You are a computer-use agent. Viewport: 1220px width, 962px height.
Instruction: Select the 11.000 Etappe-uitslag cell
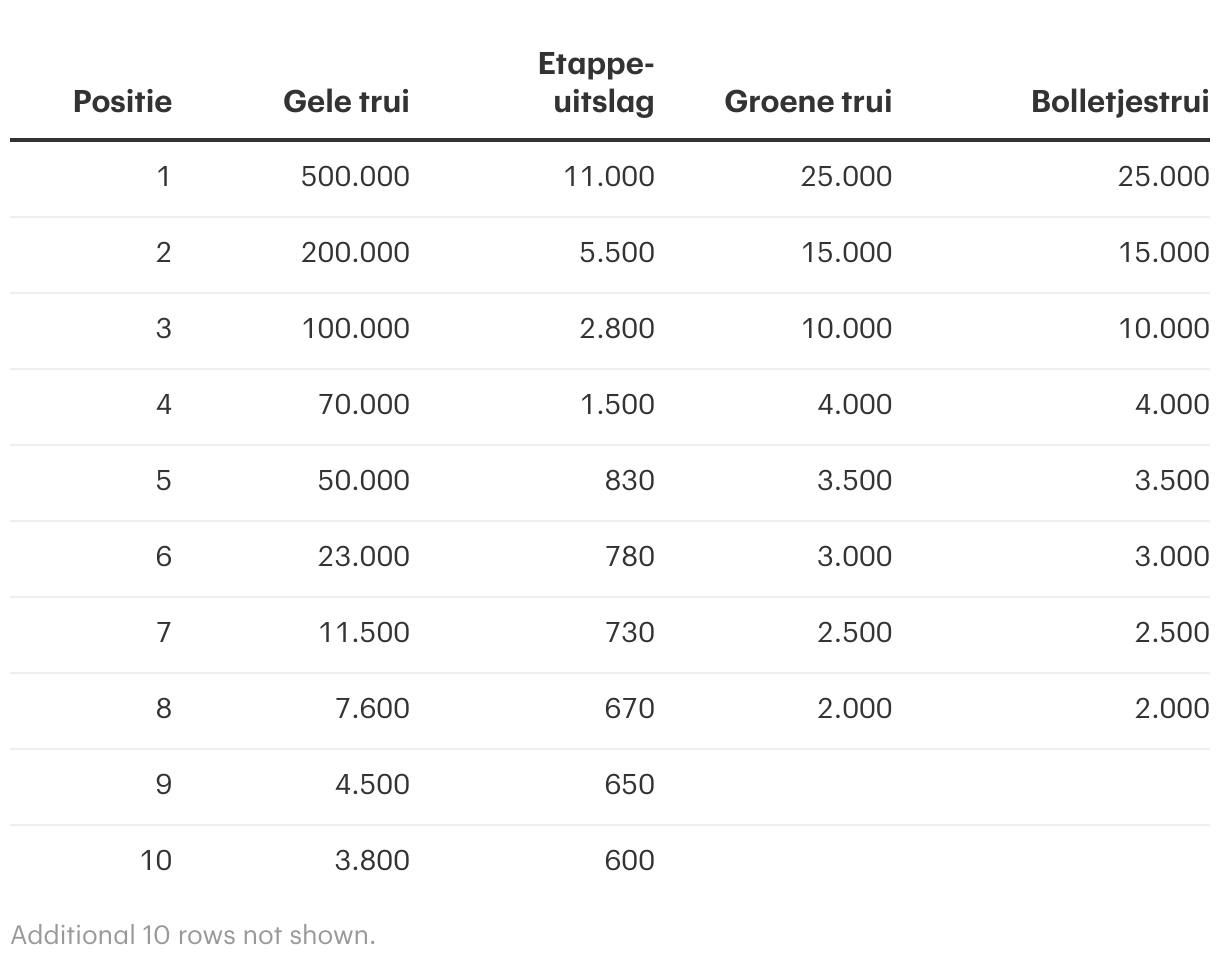609,176
